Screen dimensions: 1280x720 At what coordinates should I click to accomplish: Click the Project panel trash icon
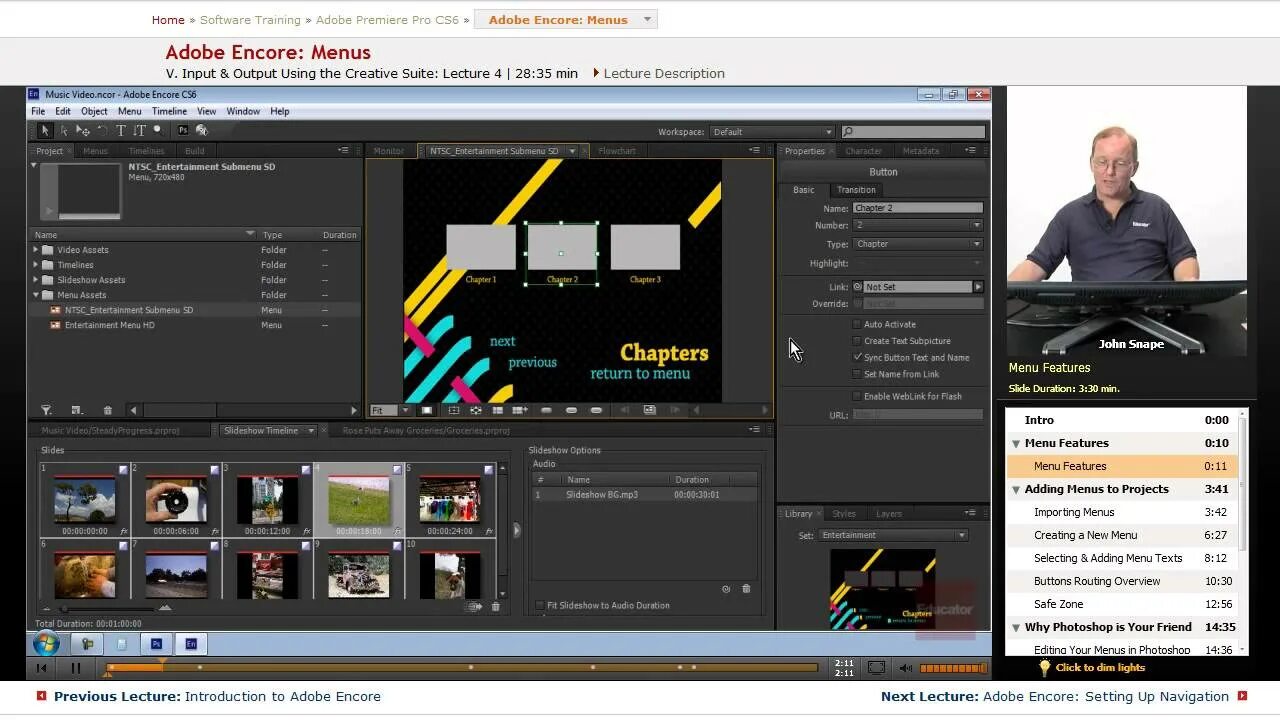point(108,410)
